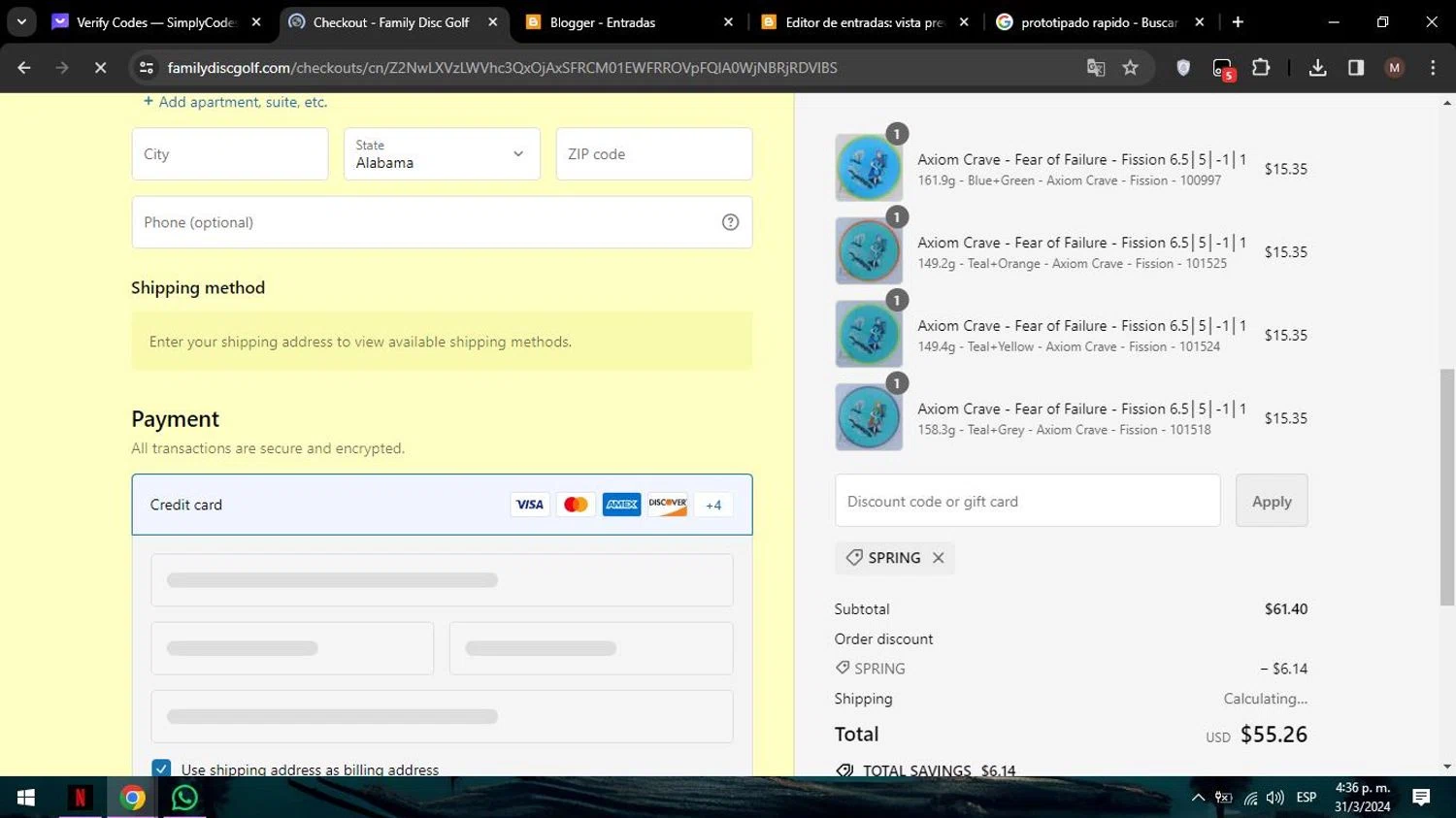
Task: Select the Credit card payment option
Action: click(442, 505)
